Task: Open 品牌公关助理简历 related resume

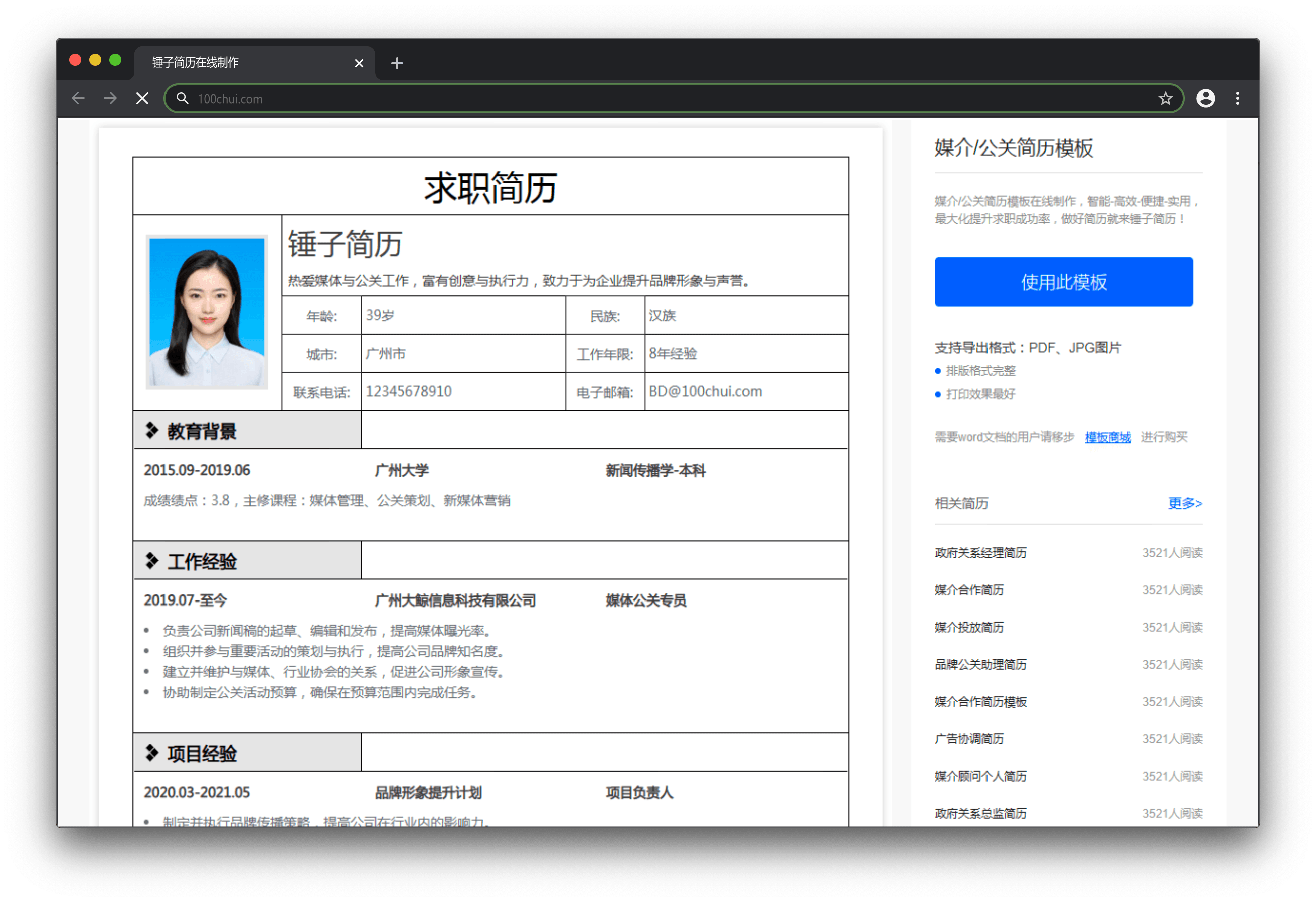Action: click(980, 664)
